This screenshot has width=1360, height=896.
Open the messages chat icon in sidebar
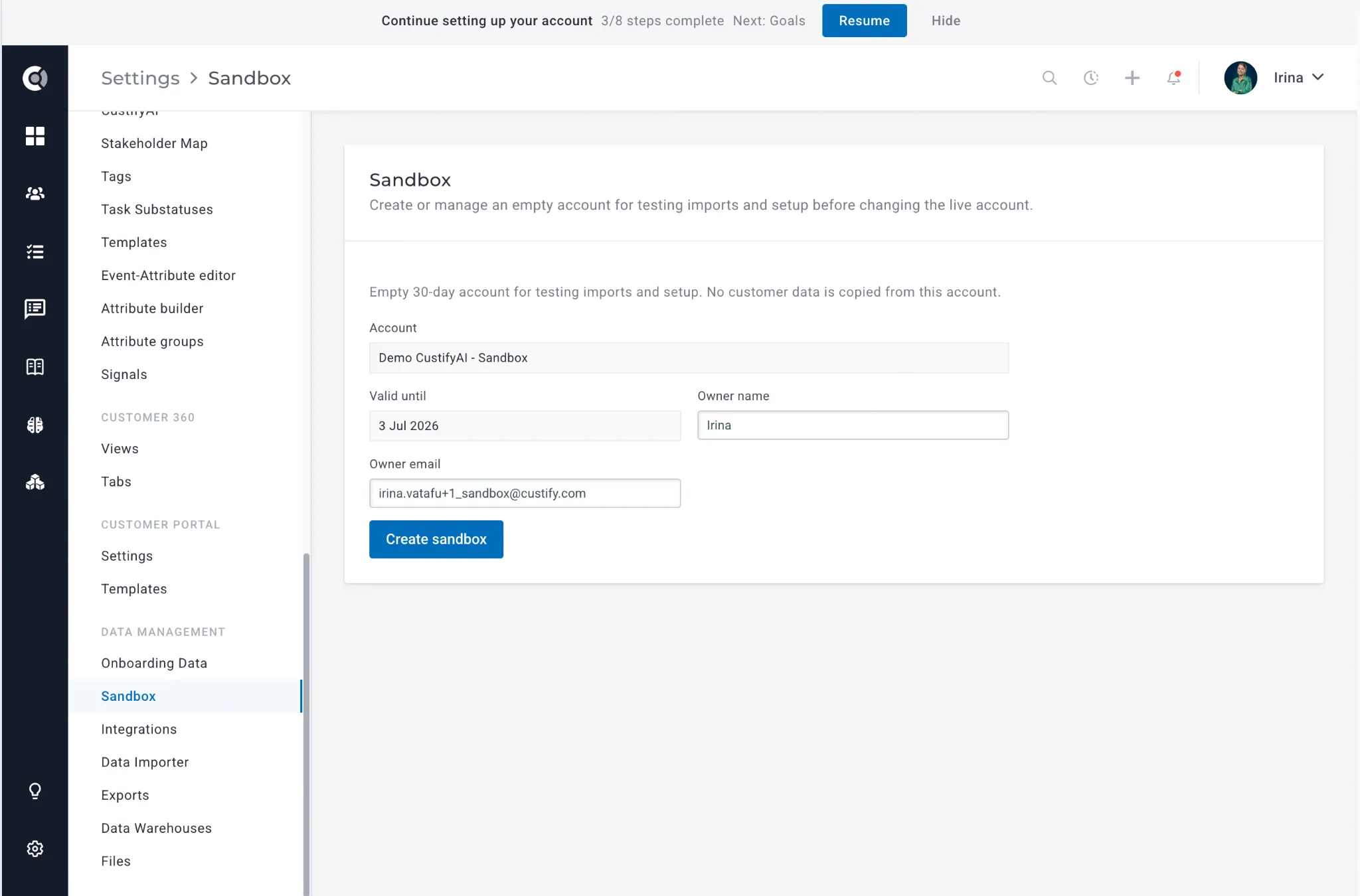tap(35, 309)
